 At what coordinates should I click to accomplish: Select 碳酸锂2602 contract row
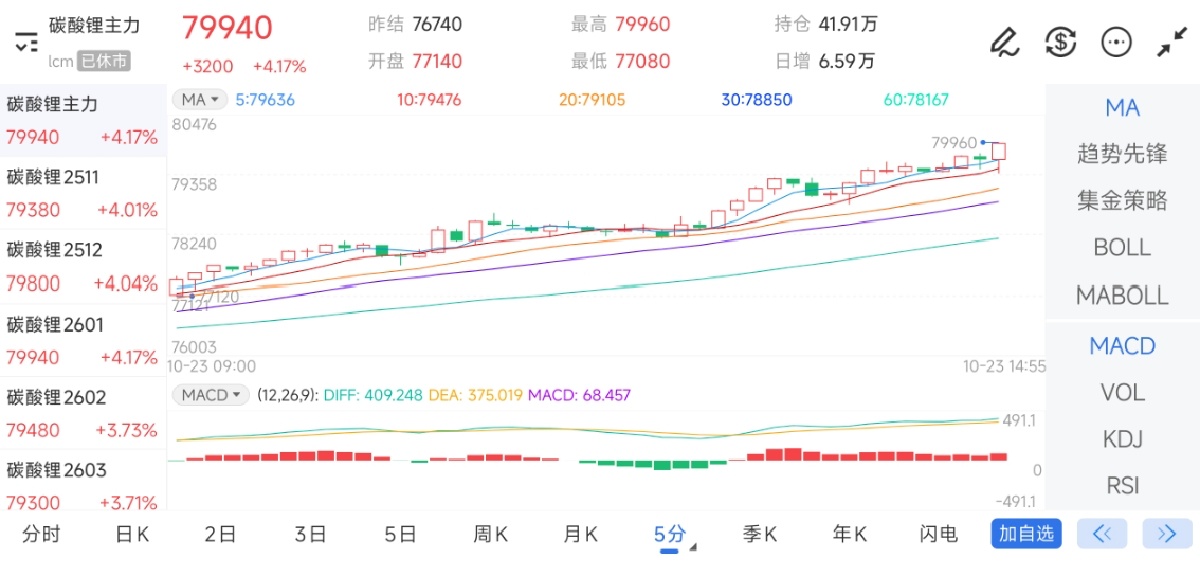click(82, 413)
